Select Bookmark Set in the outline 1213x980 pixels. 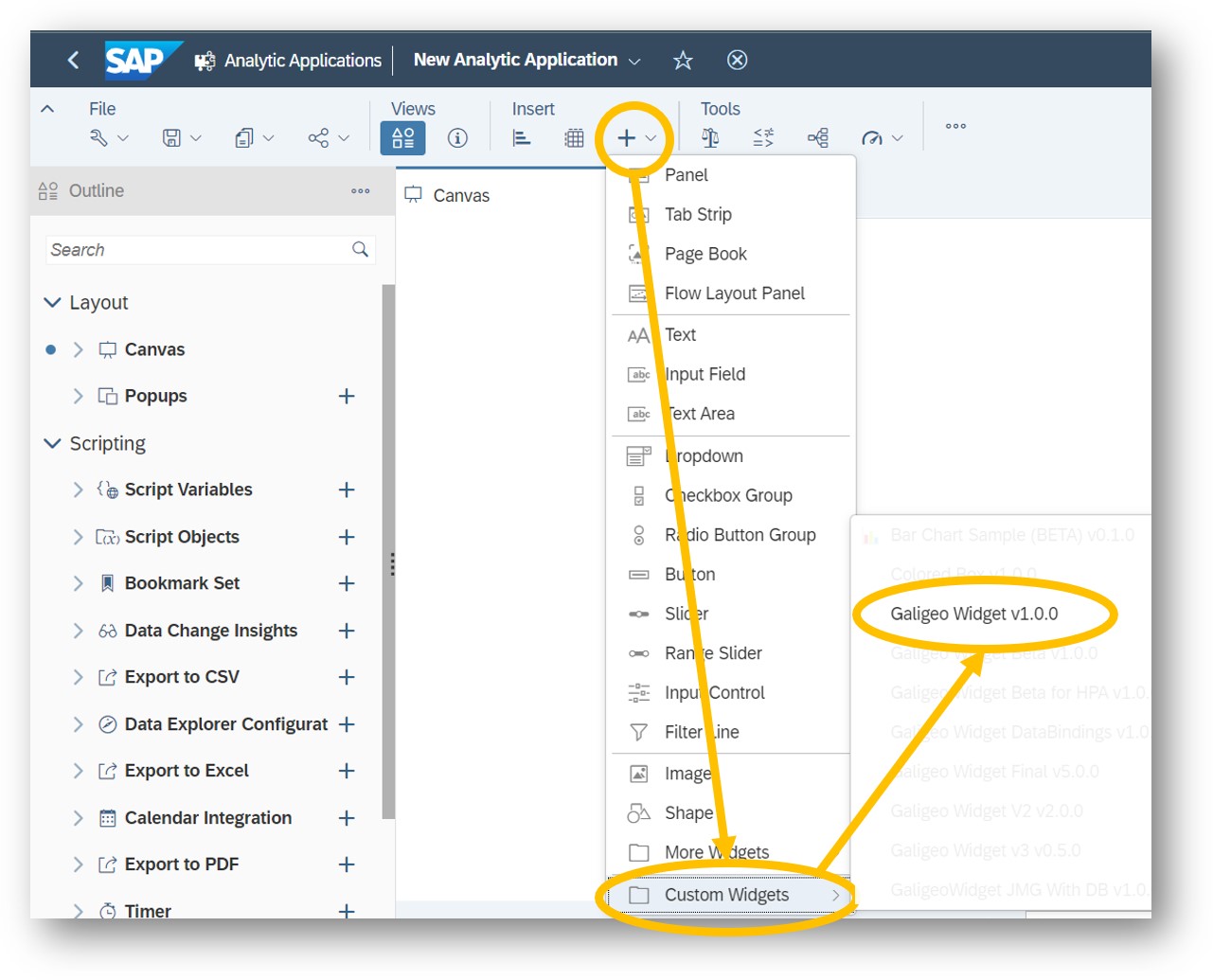point(182,583)
